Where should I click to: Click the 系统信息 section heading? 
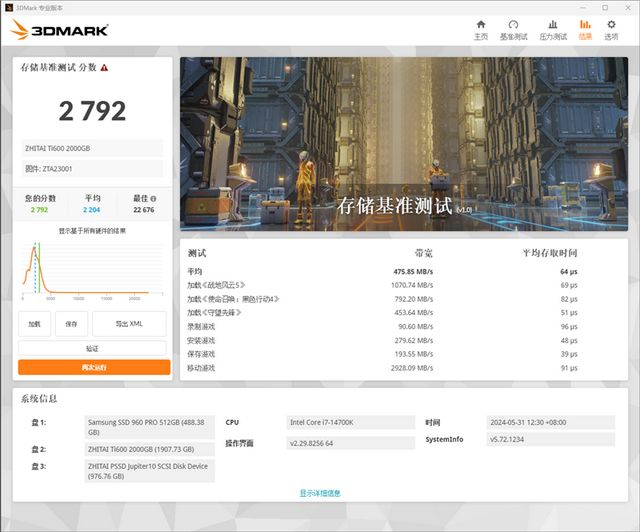39,399
